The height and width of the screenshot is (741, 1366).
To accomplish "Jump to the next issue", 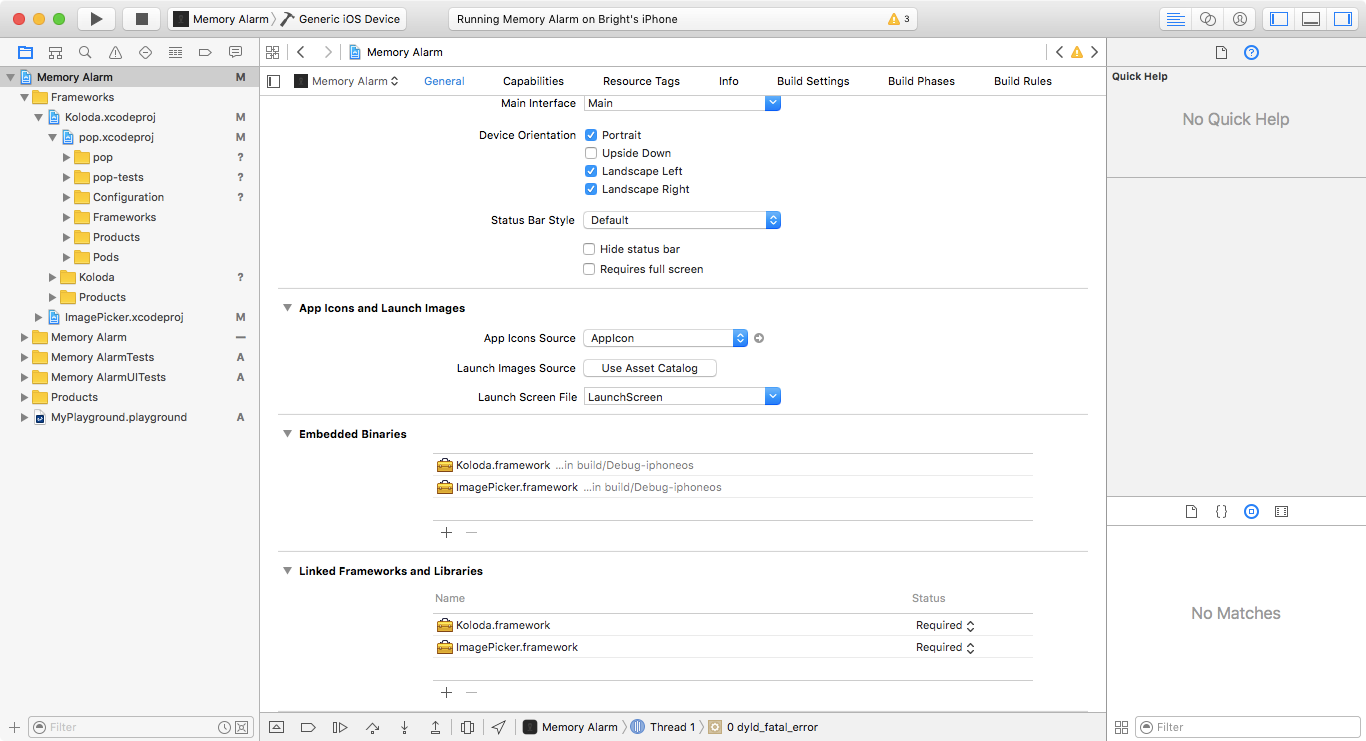I will click(1095, 52).
